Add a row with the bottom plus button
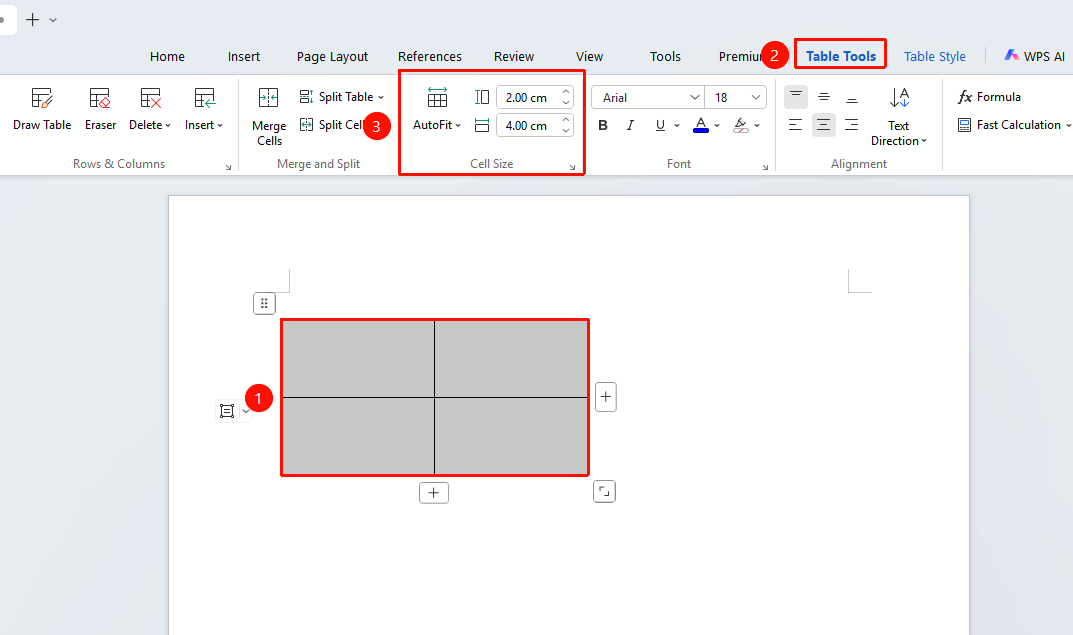 434,493
